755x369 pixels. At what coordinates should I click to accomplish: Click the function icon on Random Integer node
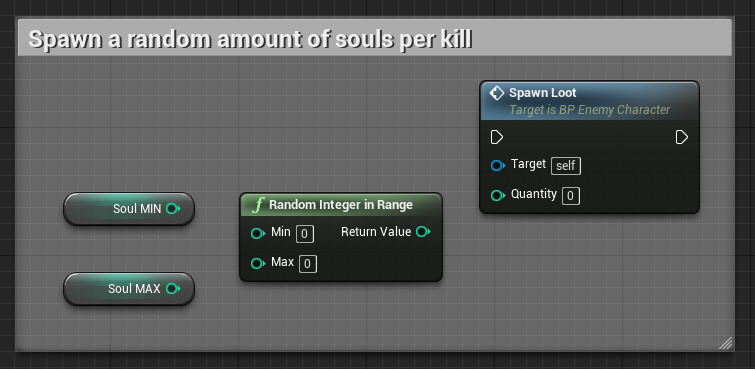[x=259, y=205]
